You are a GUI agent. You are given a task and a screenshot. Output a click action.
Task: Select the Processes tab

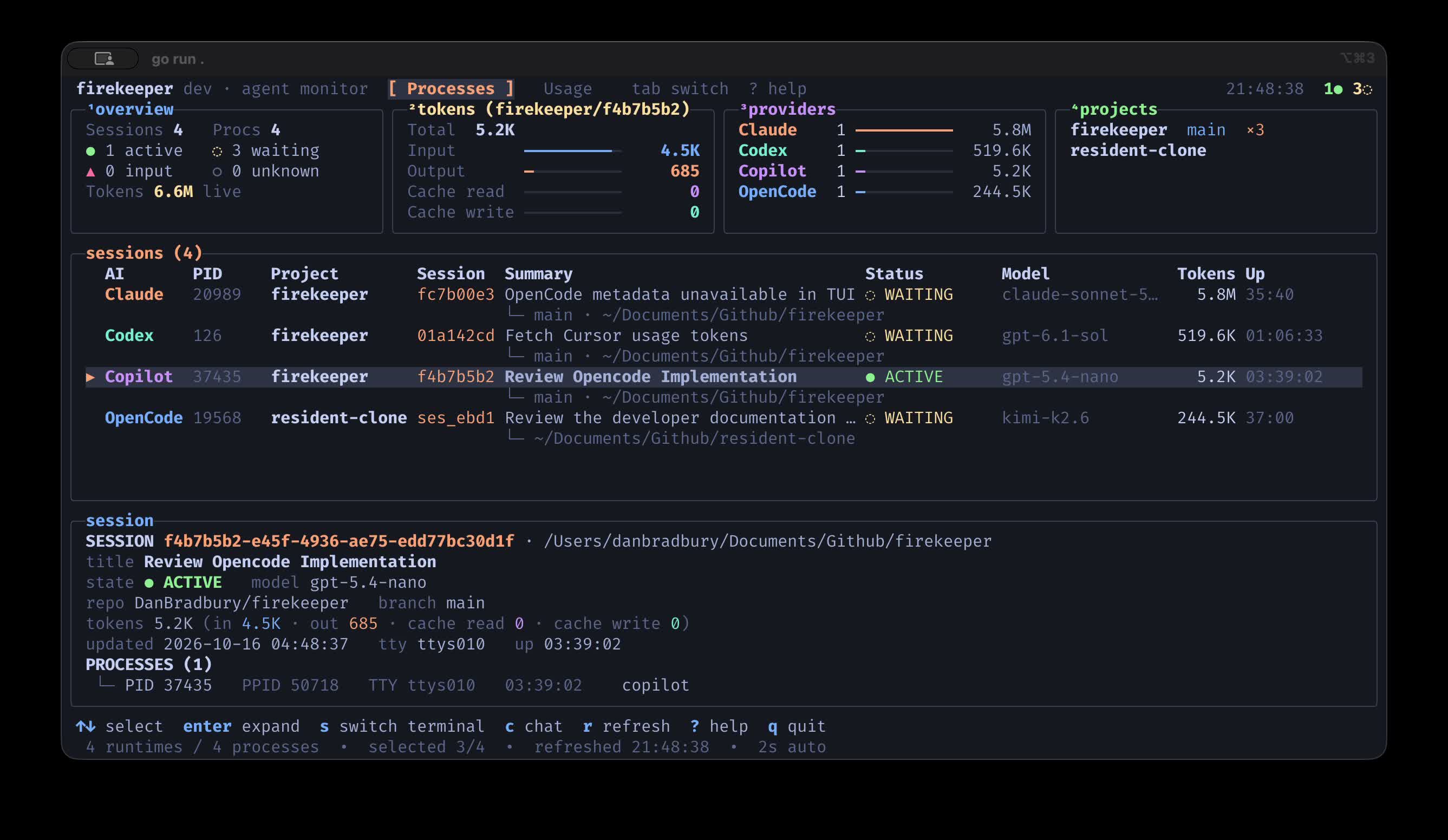click(451, 88)
